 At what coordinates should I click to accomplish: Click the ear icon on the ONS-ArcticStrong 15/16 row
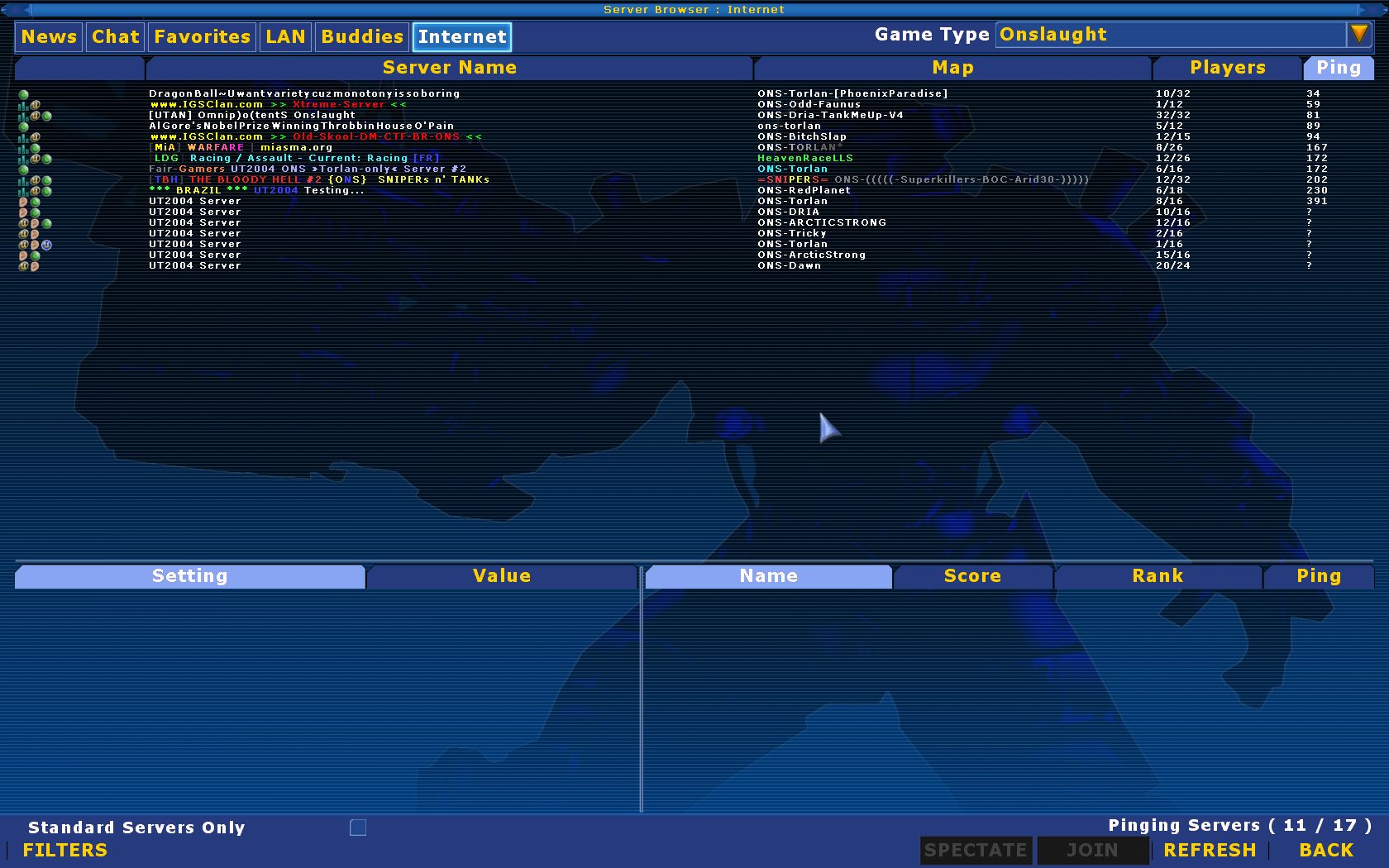point(23,255)
